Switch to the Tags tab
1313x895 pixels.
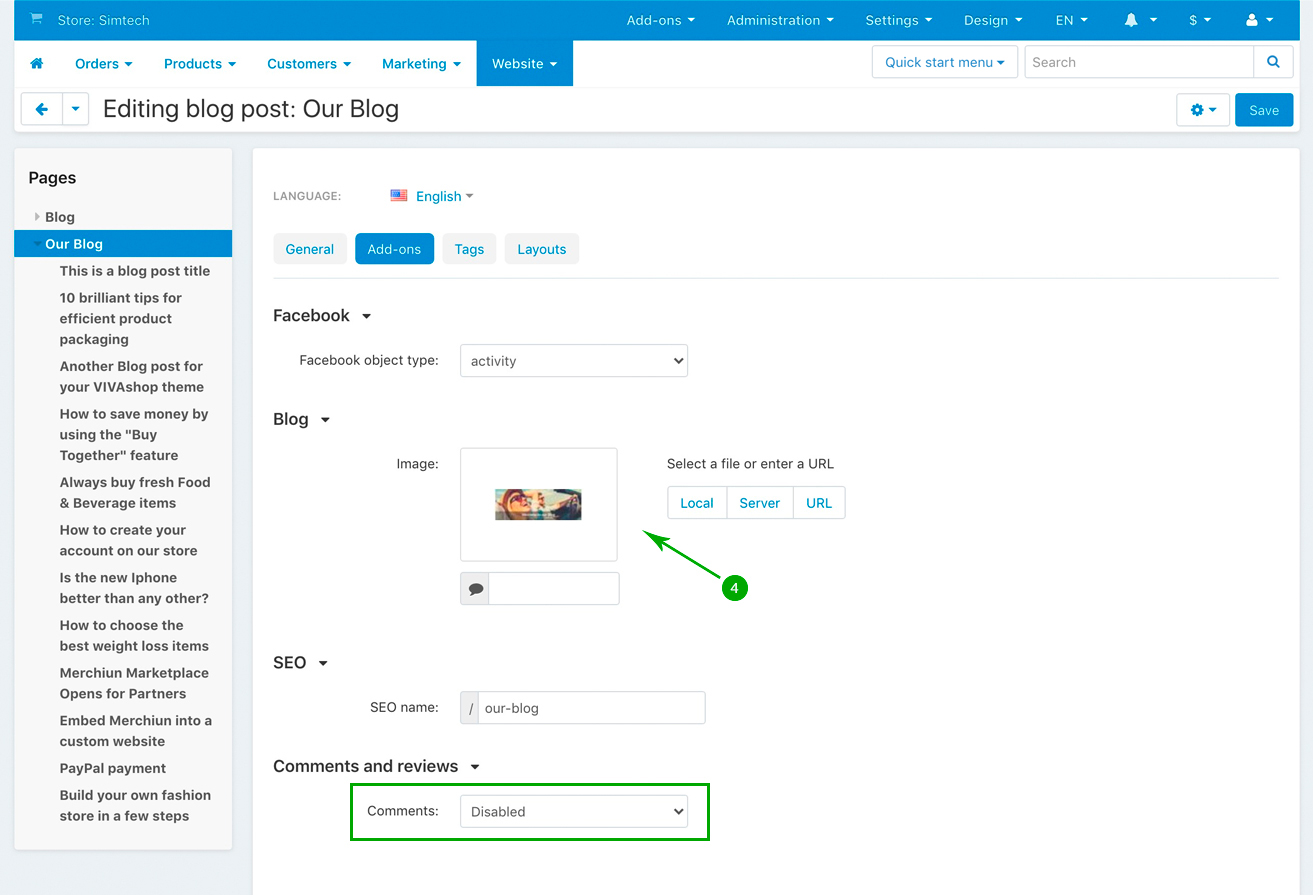[469, 249]
